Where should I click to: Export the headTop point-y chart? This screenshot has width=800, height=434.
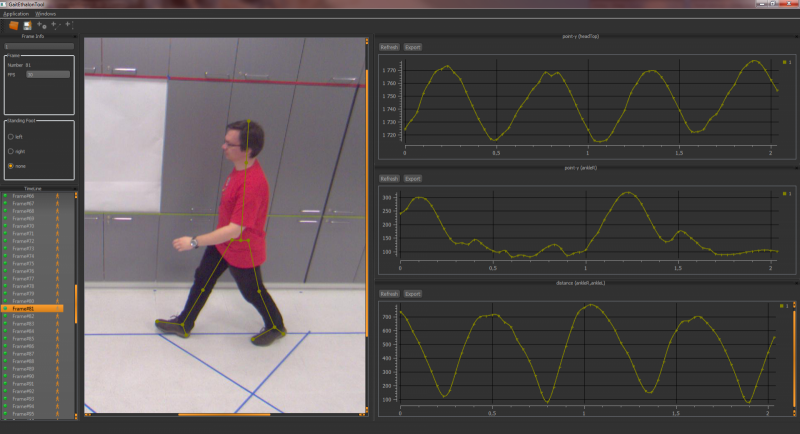pyautogui.click(x=412, y=47)
